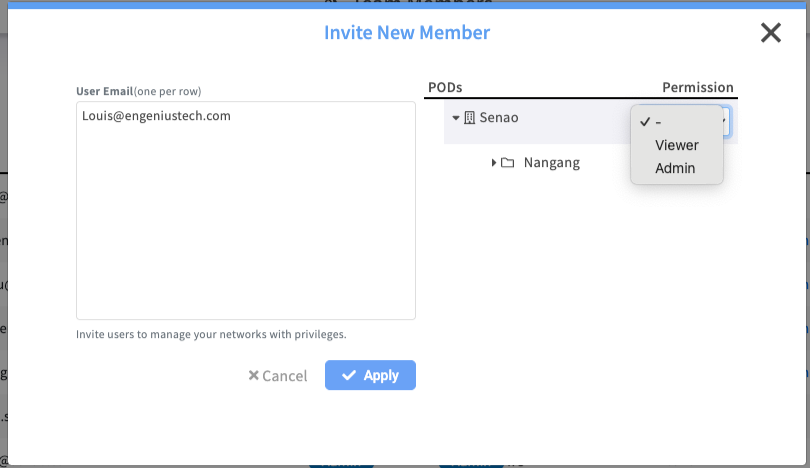Click the checkmark icon on Apply
This screenshot has width=810, height=472.
349,376
